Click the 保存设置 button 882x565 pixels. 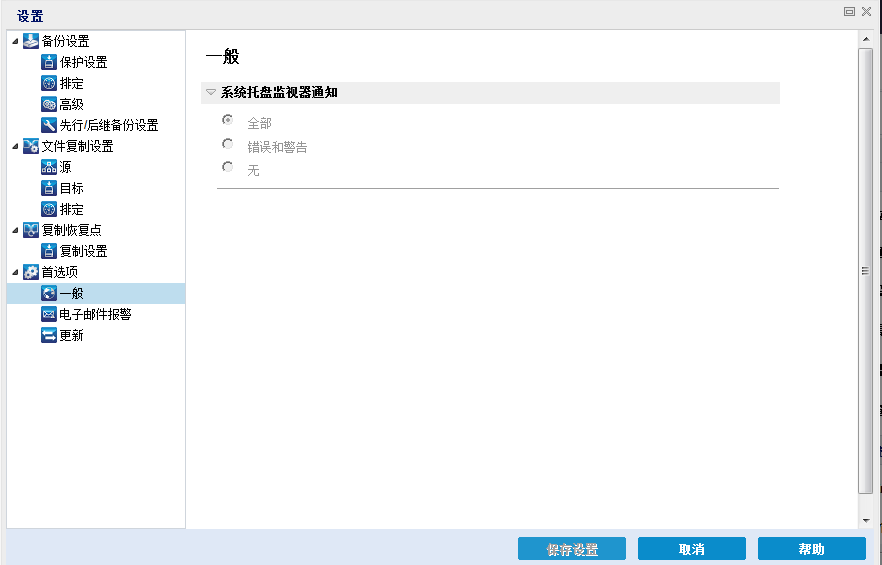pyautogui.click(x=572, y=549)
